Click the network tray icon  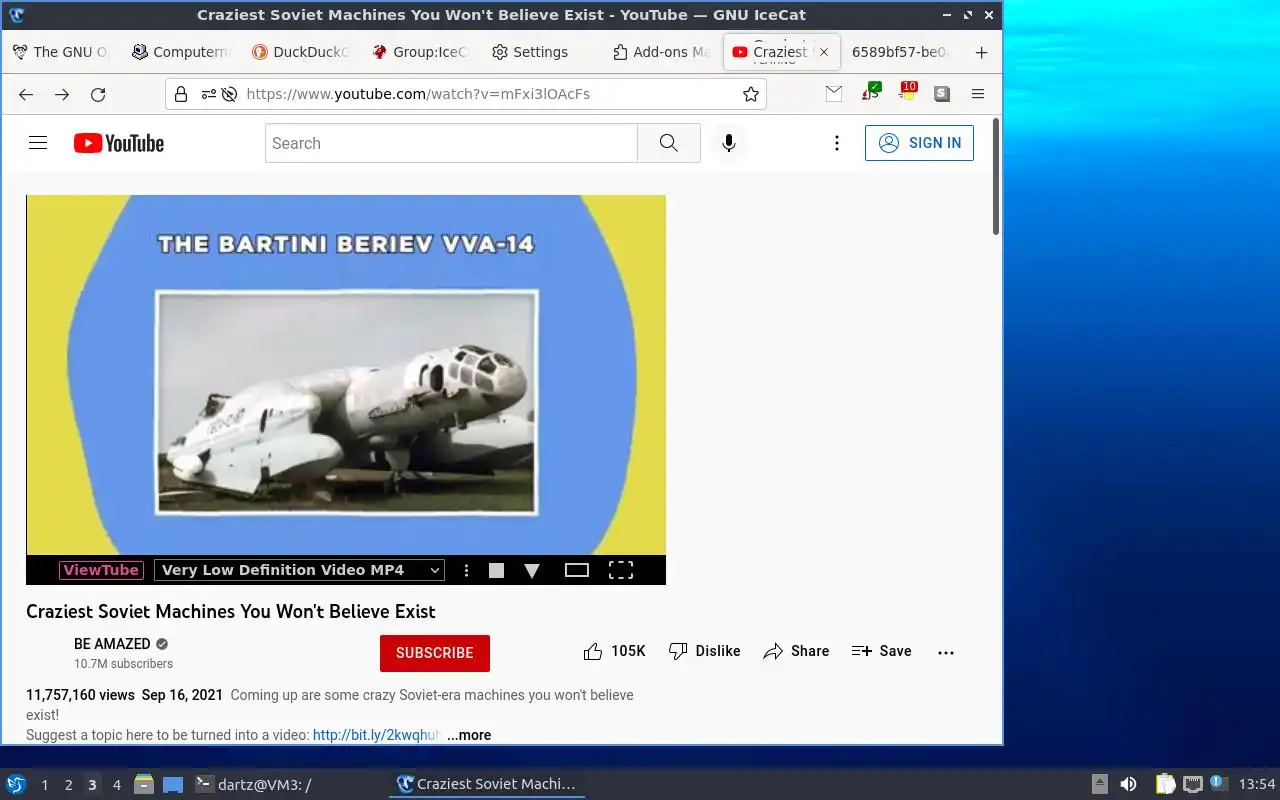pos(1192,784)
